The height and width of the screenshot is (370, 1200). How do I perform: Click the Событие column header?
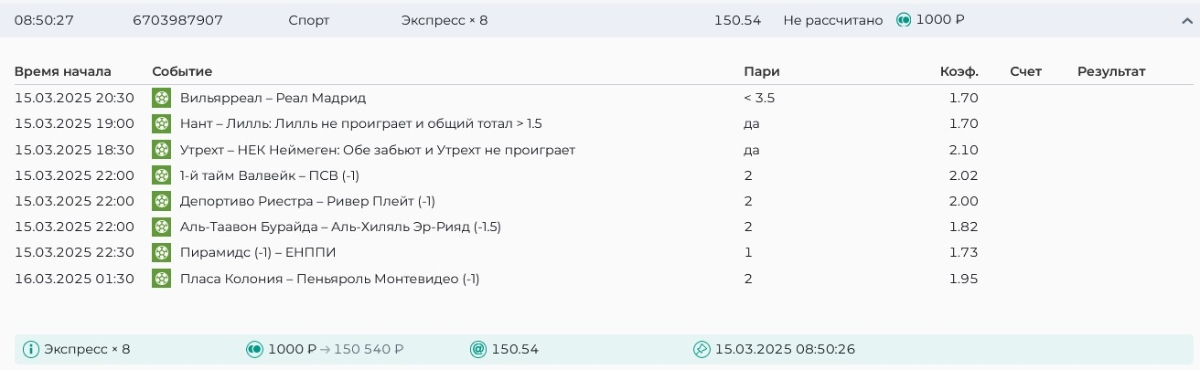[x=182, y=72]
